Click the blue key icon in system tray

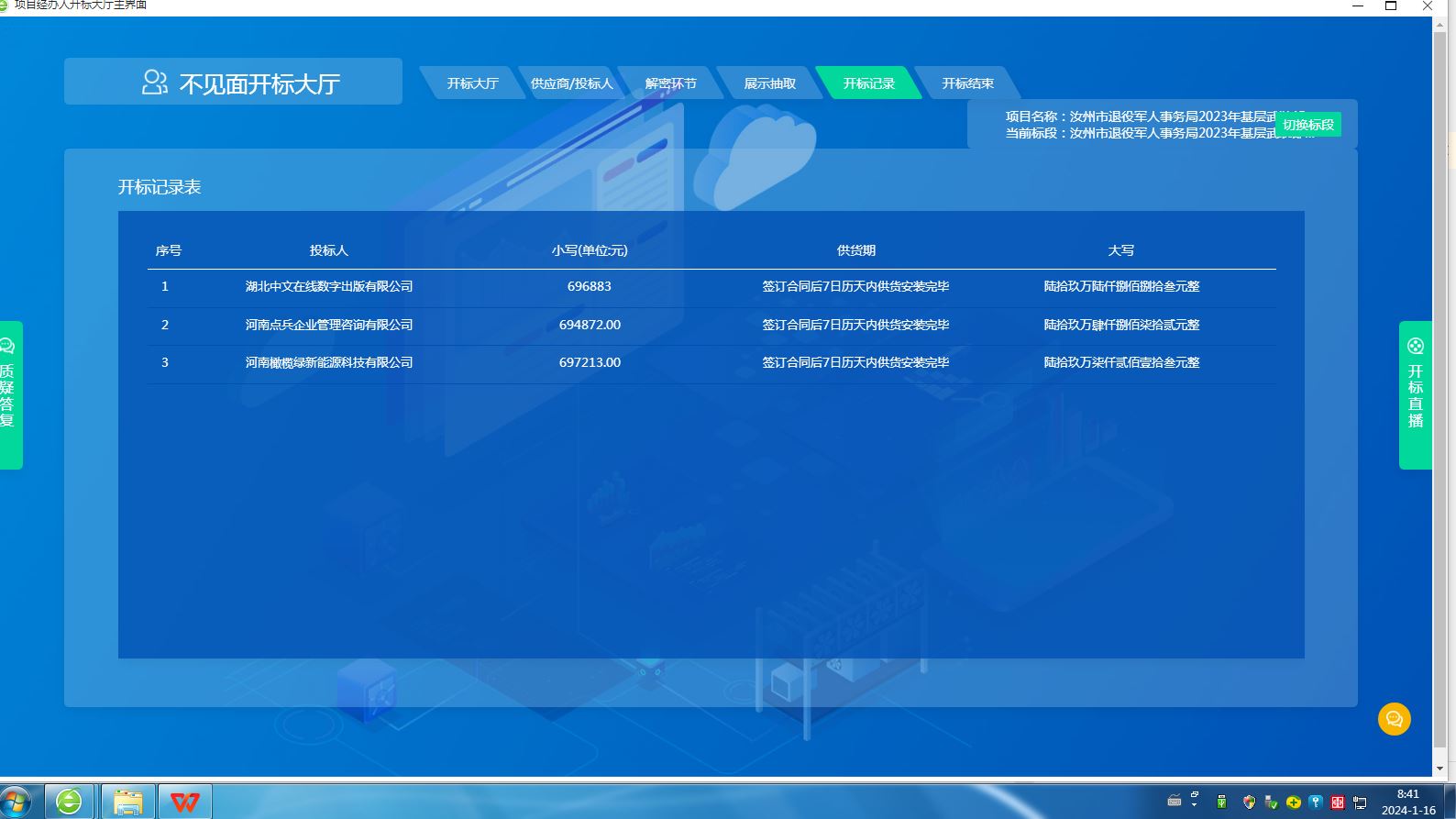[1316, 802]
